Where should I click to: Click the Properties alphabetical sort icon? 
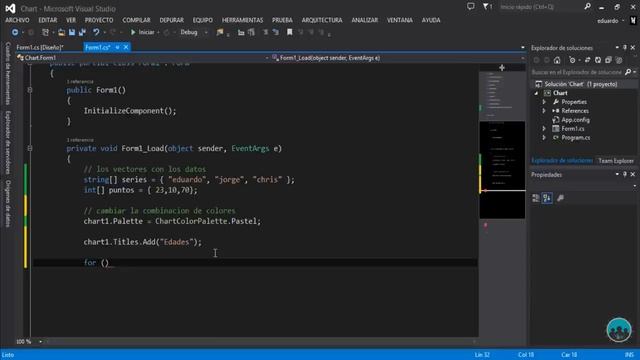pyautogui.click(x=547, y=198)
